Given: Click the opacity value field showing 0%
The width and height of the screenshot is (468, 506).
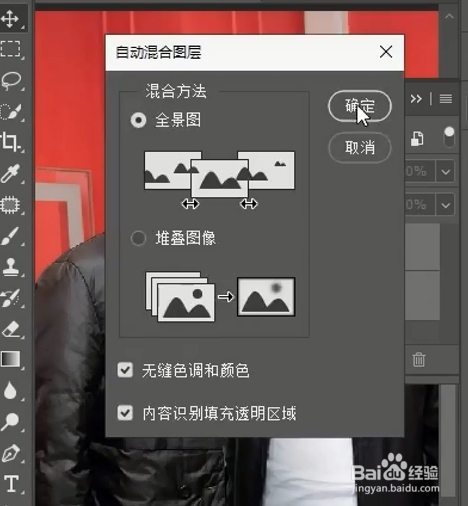Looking at the screenshot, I should 419,172.
